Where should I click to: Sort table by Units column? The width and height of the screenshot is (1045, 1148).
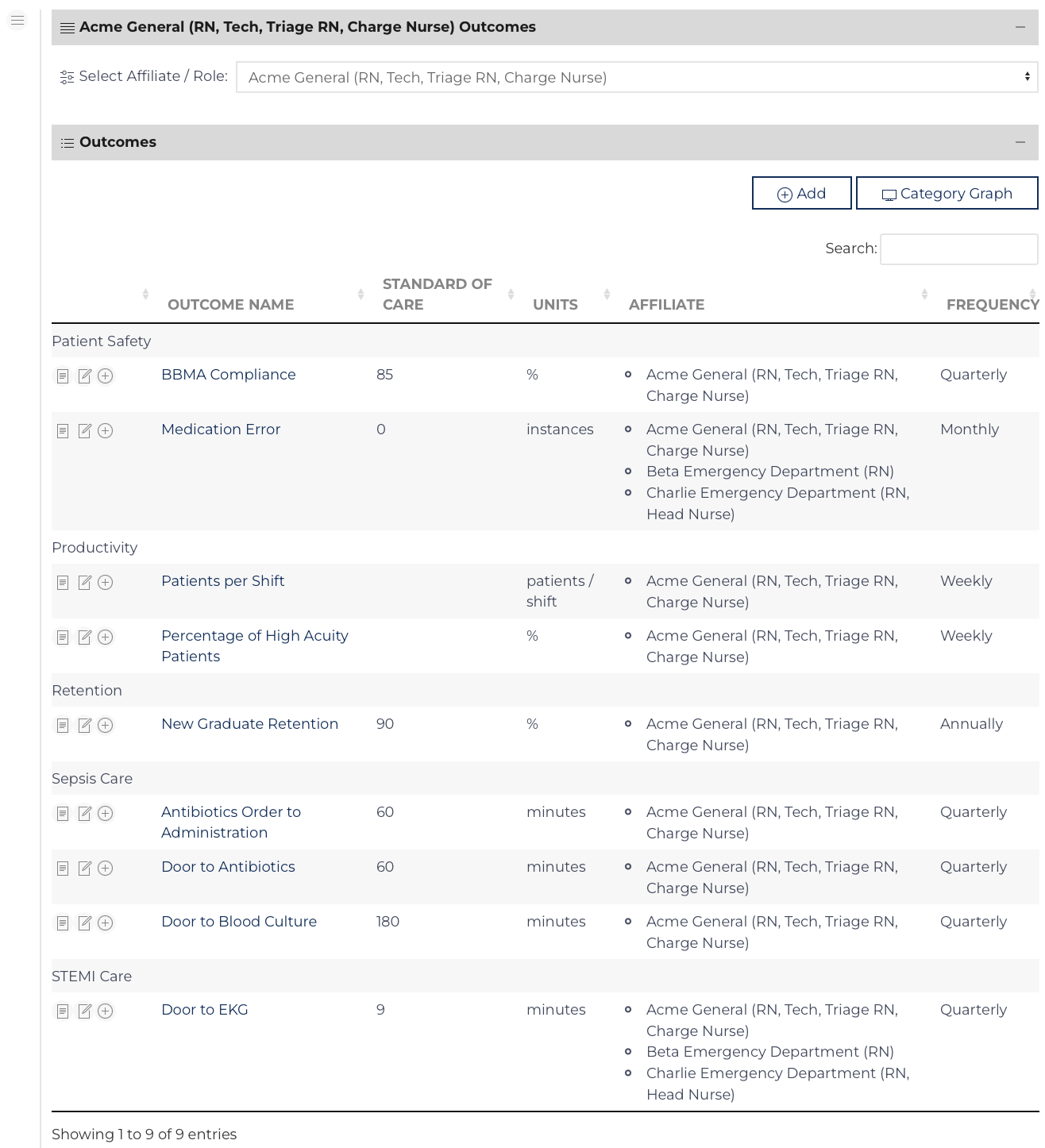pos(607,295)
